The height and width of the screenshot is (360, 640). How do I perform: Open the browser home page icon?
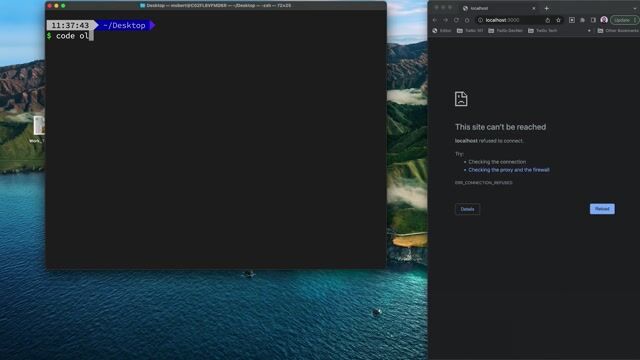[x=467, y=20]
